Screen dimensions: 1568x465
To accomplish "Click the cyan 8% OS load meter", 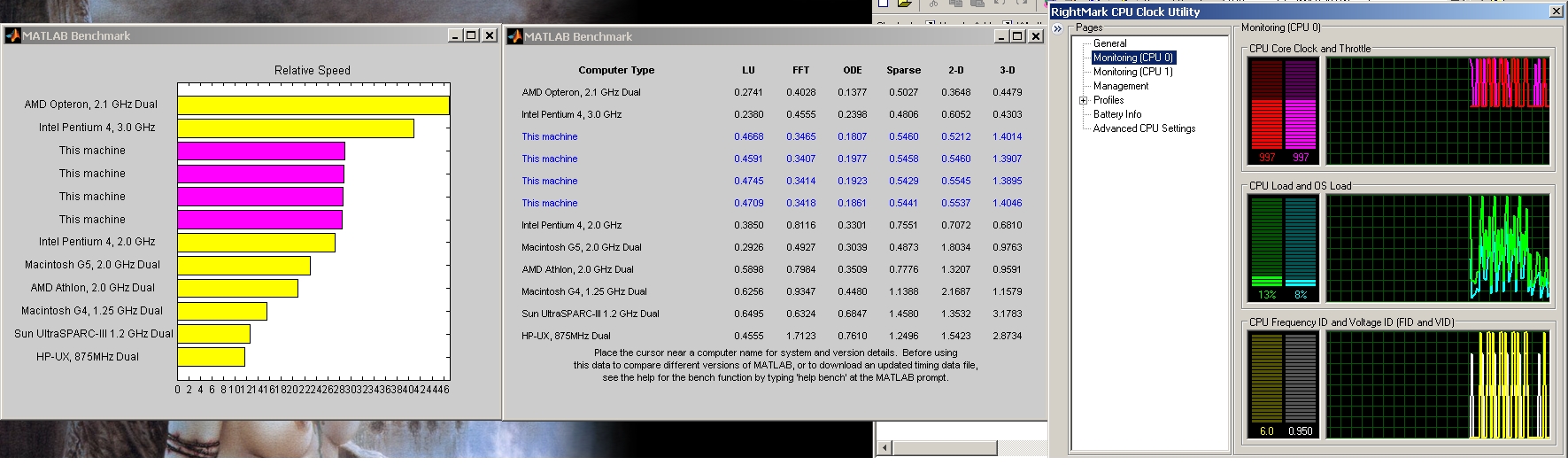I will [x=1301, y=249].
